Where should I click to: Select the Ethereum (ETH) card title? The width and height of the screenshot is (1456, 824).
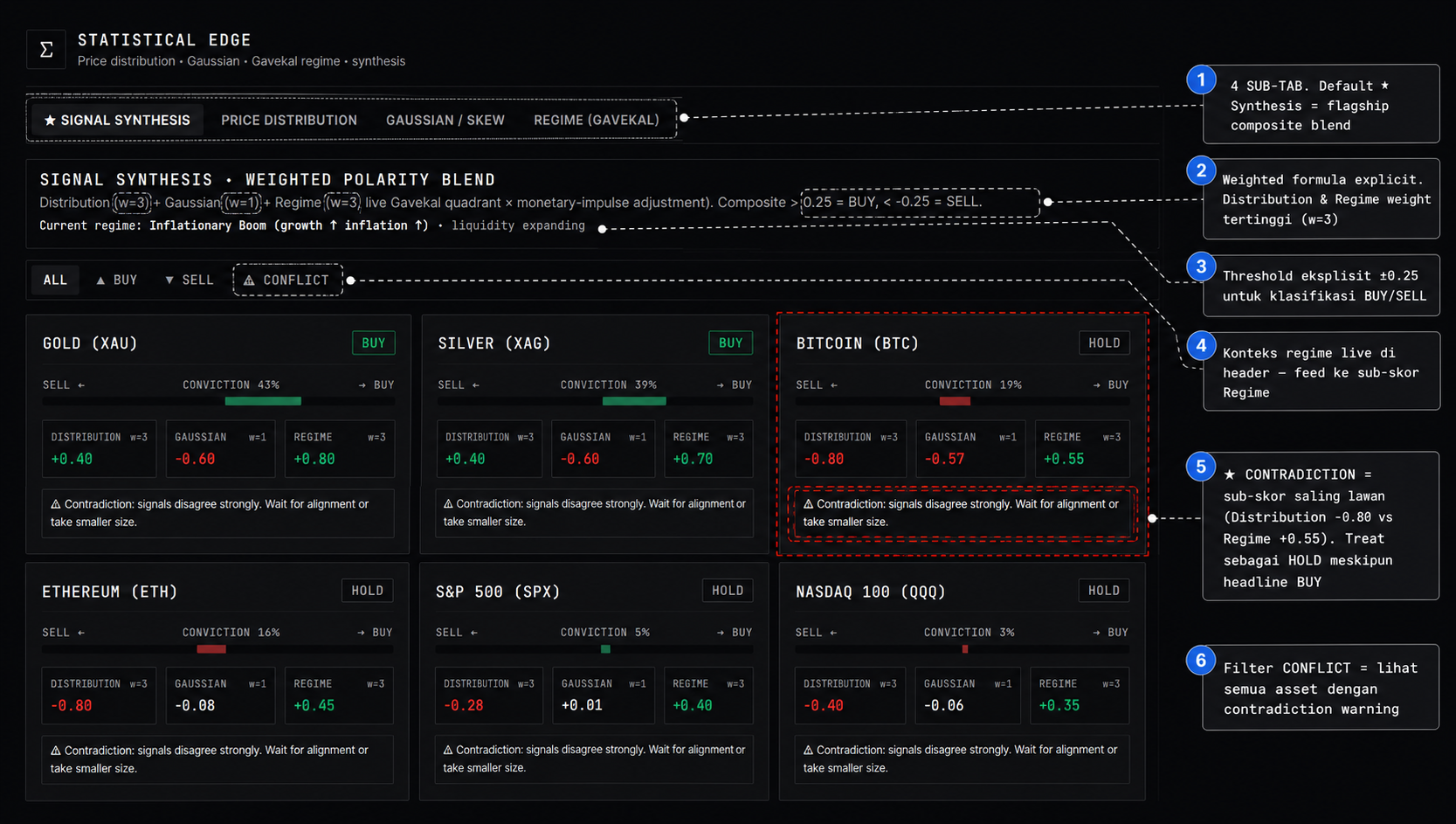point(110,592)
